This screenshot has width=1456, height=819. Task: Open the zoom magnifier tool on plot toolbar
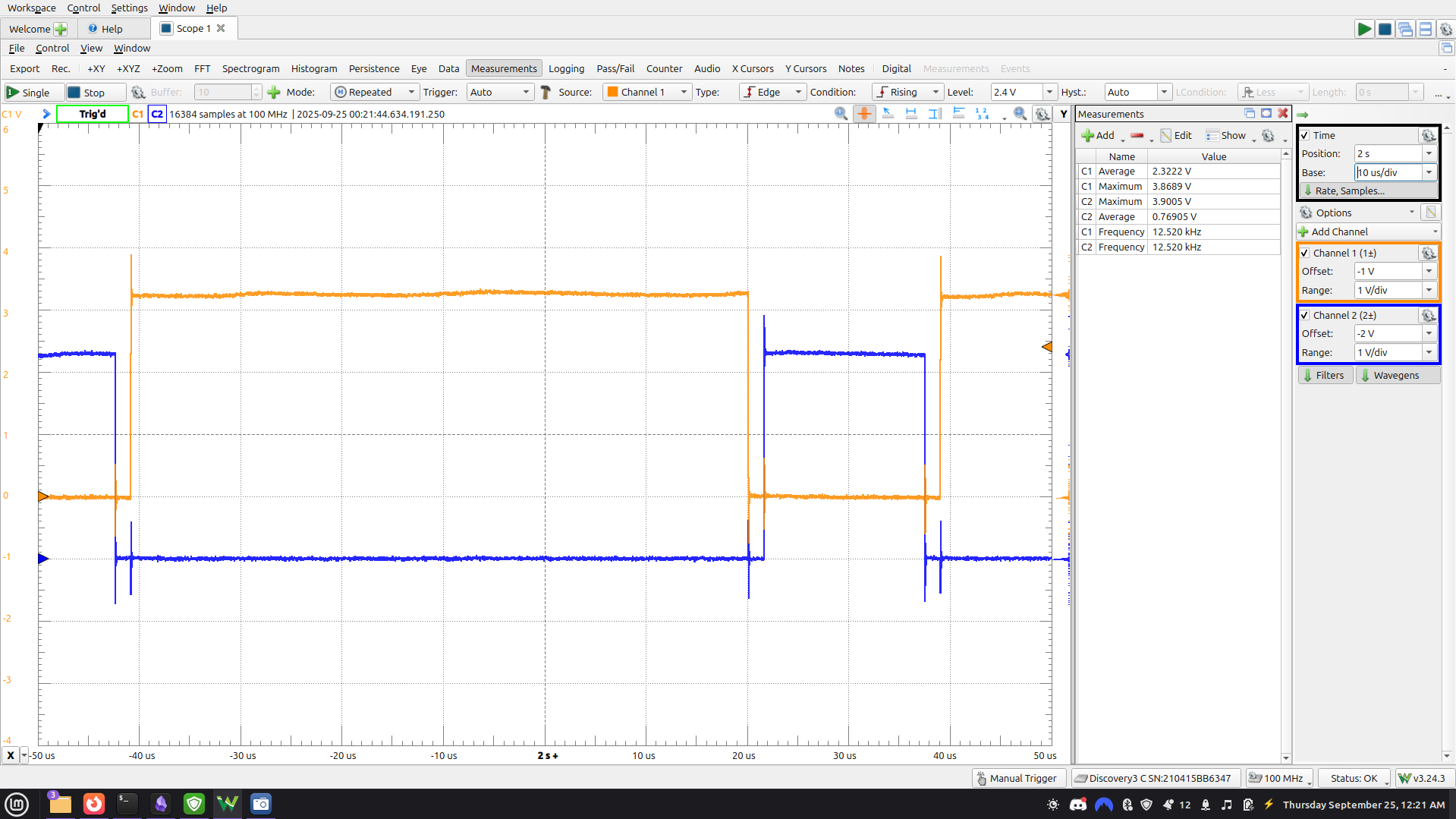tap(1020, 113)
